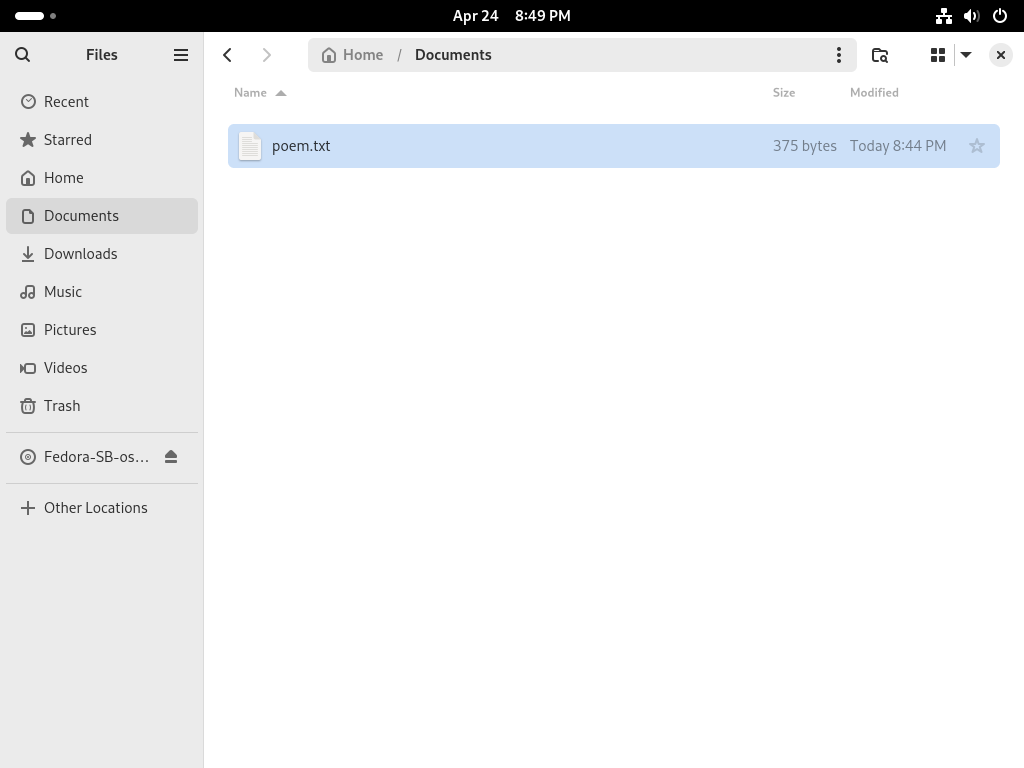
Task: Sort by the Size column header
Action: 784,93
